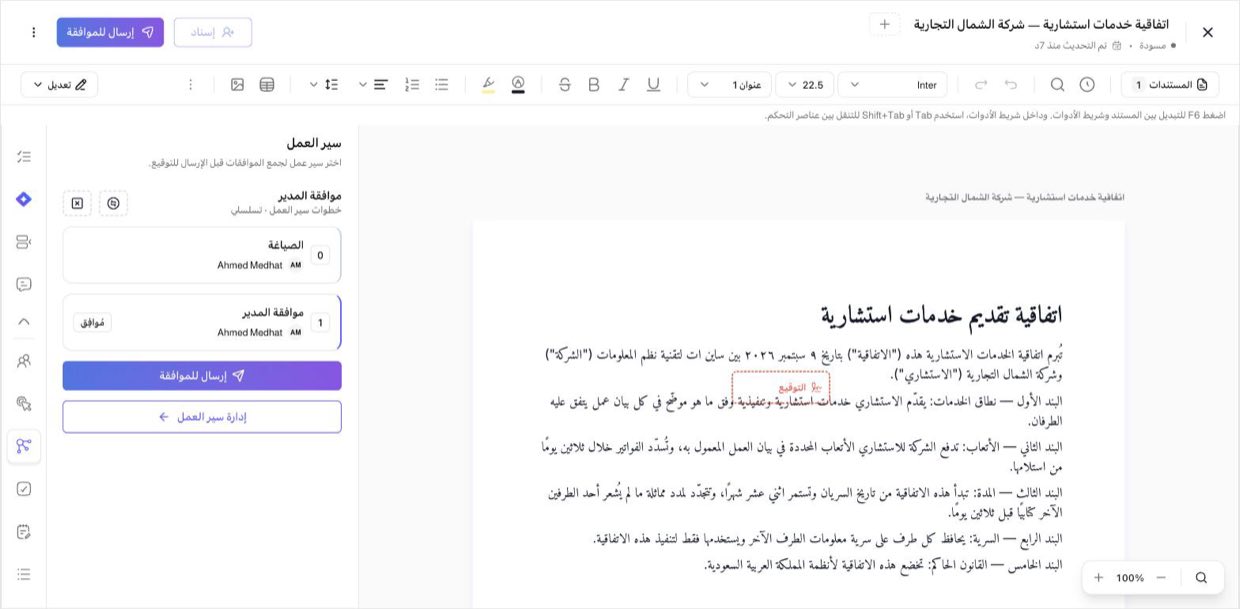Open the header's three-dot more options menu
The width and height of the screenshot is (1240, 609).
(33, 32)
